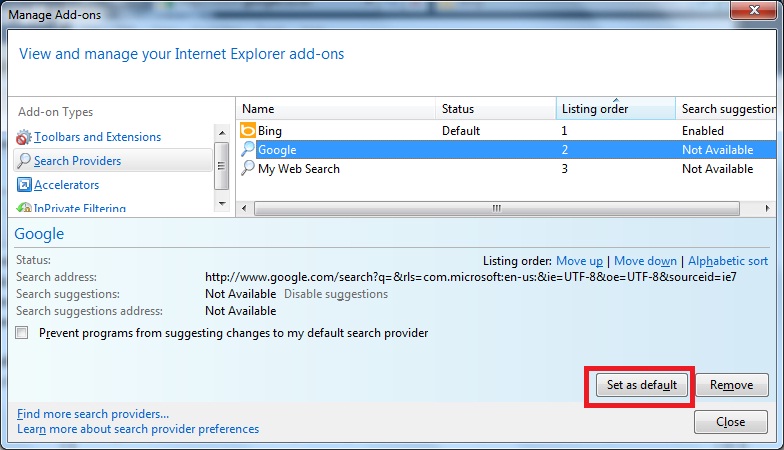
Task: Click listing order 2 cell for Google
Action: click(x=564, y=150)
